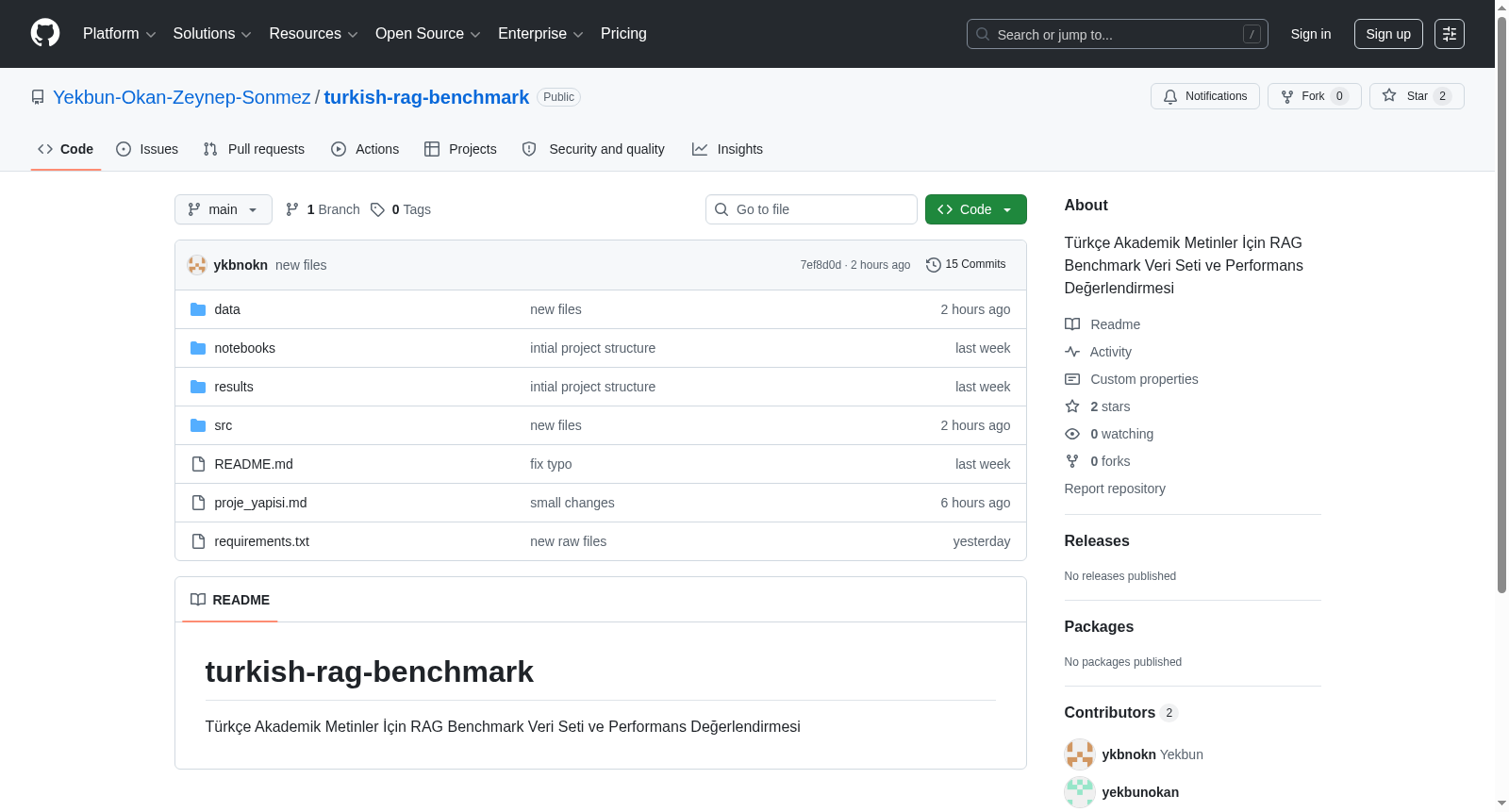Click the Activity pulse icon in About
Screen dimensions: 1509x812
pos(1072,352)
